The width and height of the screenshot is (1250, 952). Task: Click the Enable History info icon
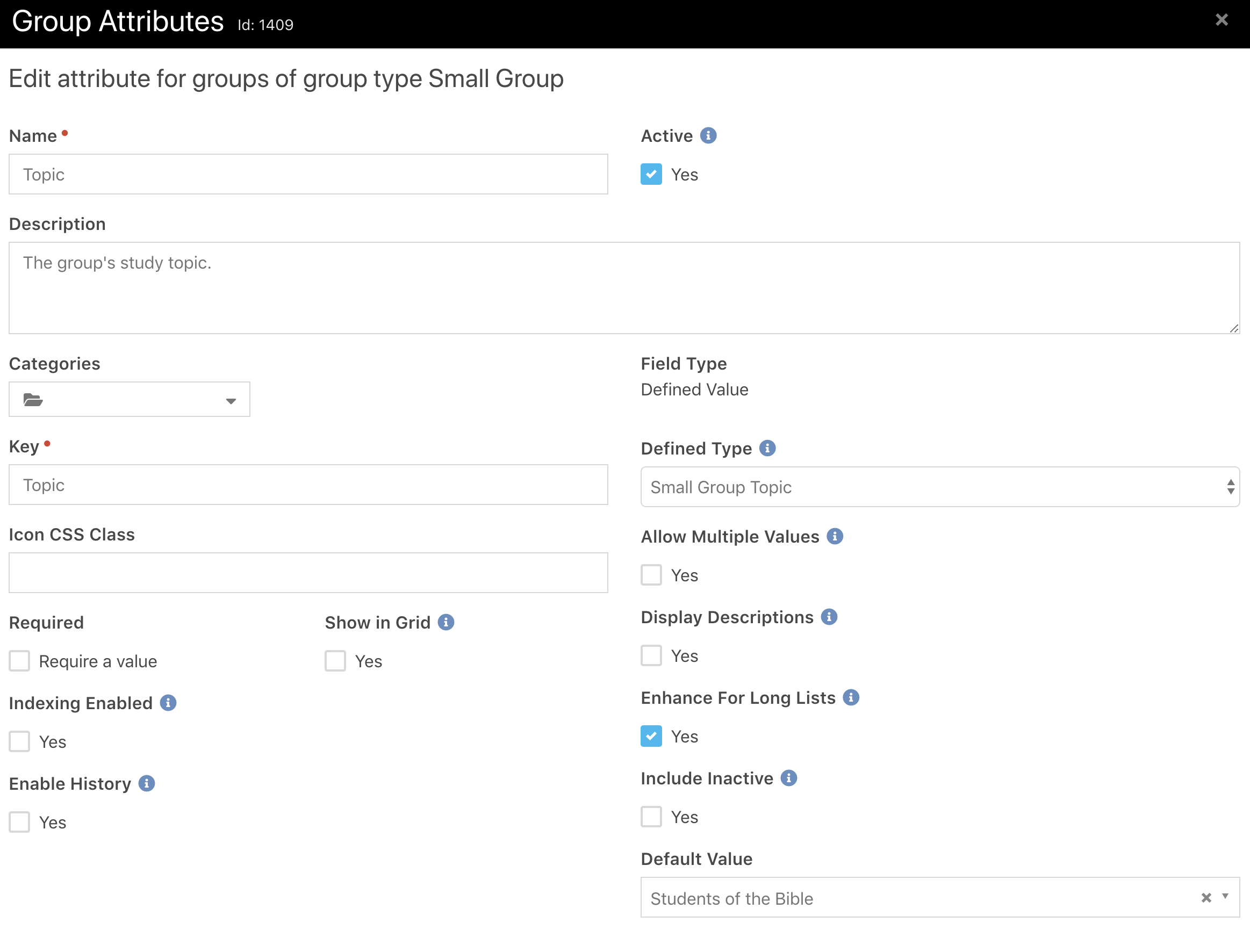(x=147, y=784)
